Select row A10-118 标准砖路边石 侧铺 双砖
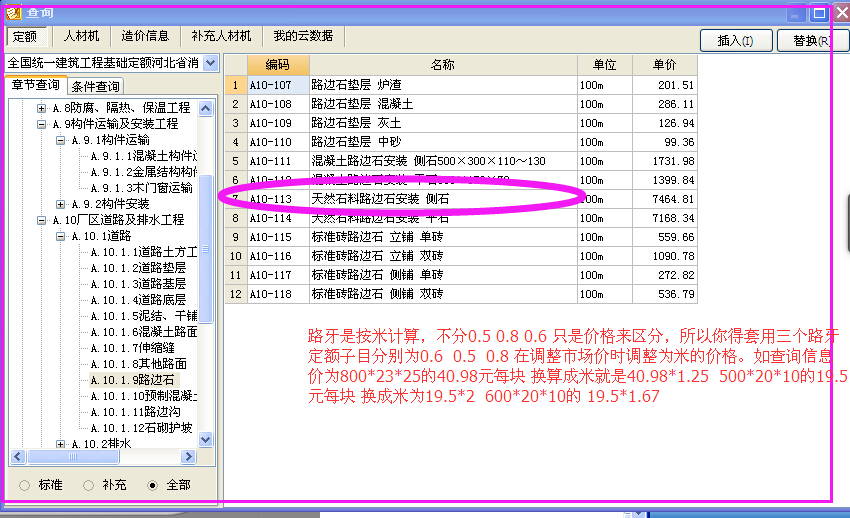This screenshot has width=850, height=518. coord(461,294)
